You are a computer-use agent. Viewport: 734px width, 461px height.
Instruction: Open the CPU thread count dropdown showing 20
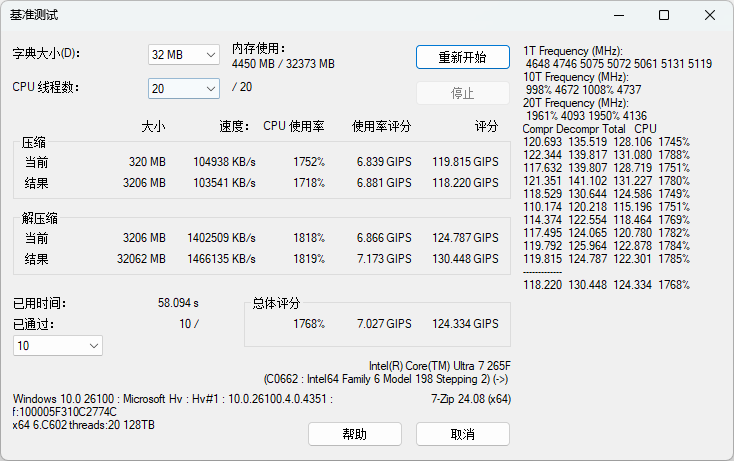pos(184,88)
